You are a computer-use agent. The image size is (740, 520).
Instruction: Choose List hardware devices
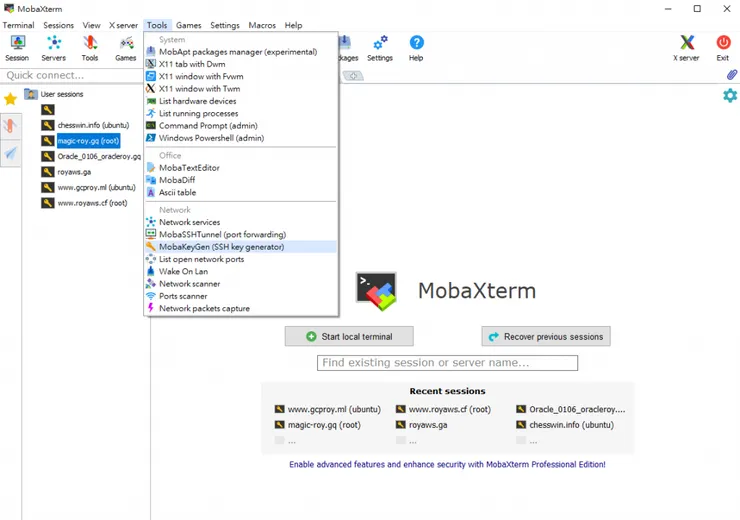(241, 101)
